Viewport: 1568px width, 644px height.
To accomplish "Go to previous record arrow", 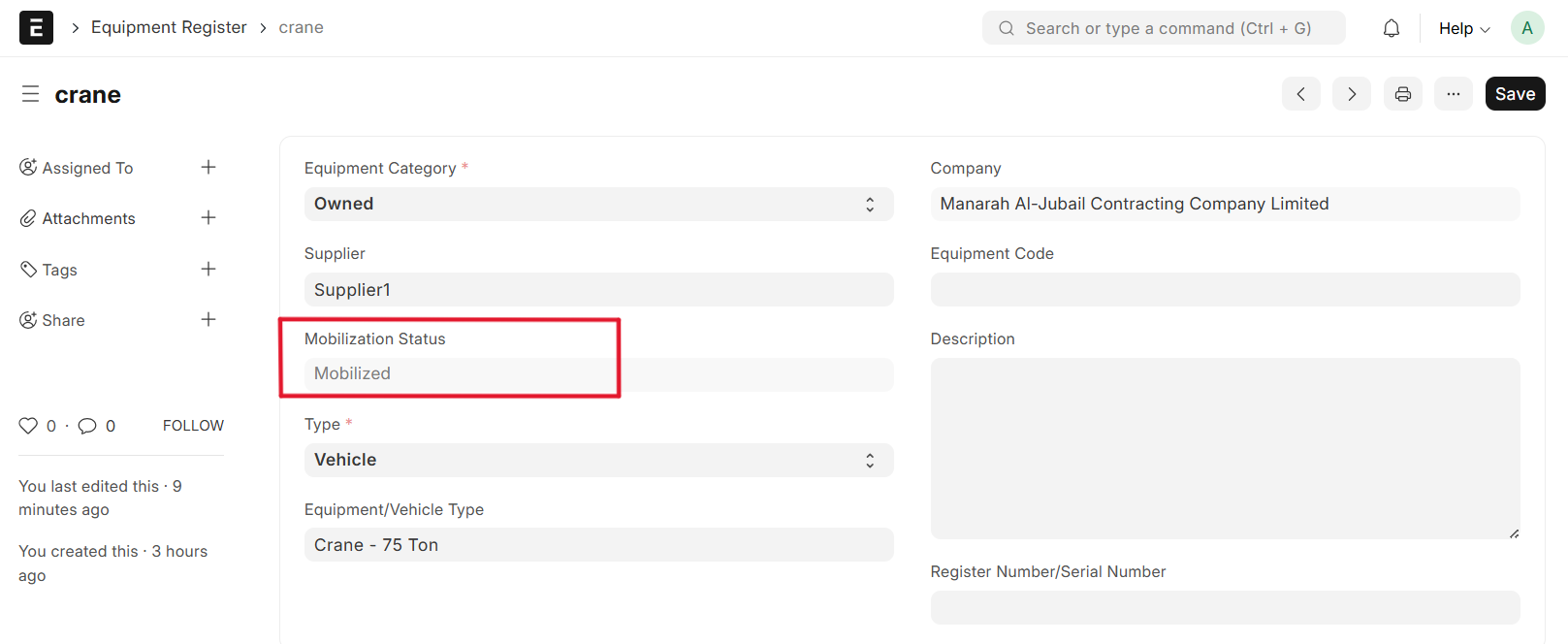I will coord(1300,94).
